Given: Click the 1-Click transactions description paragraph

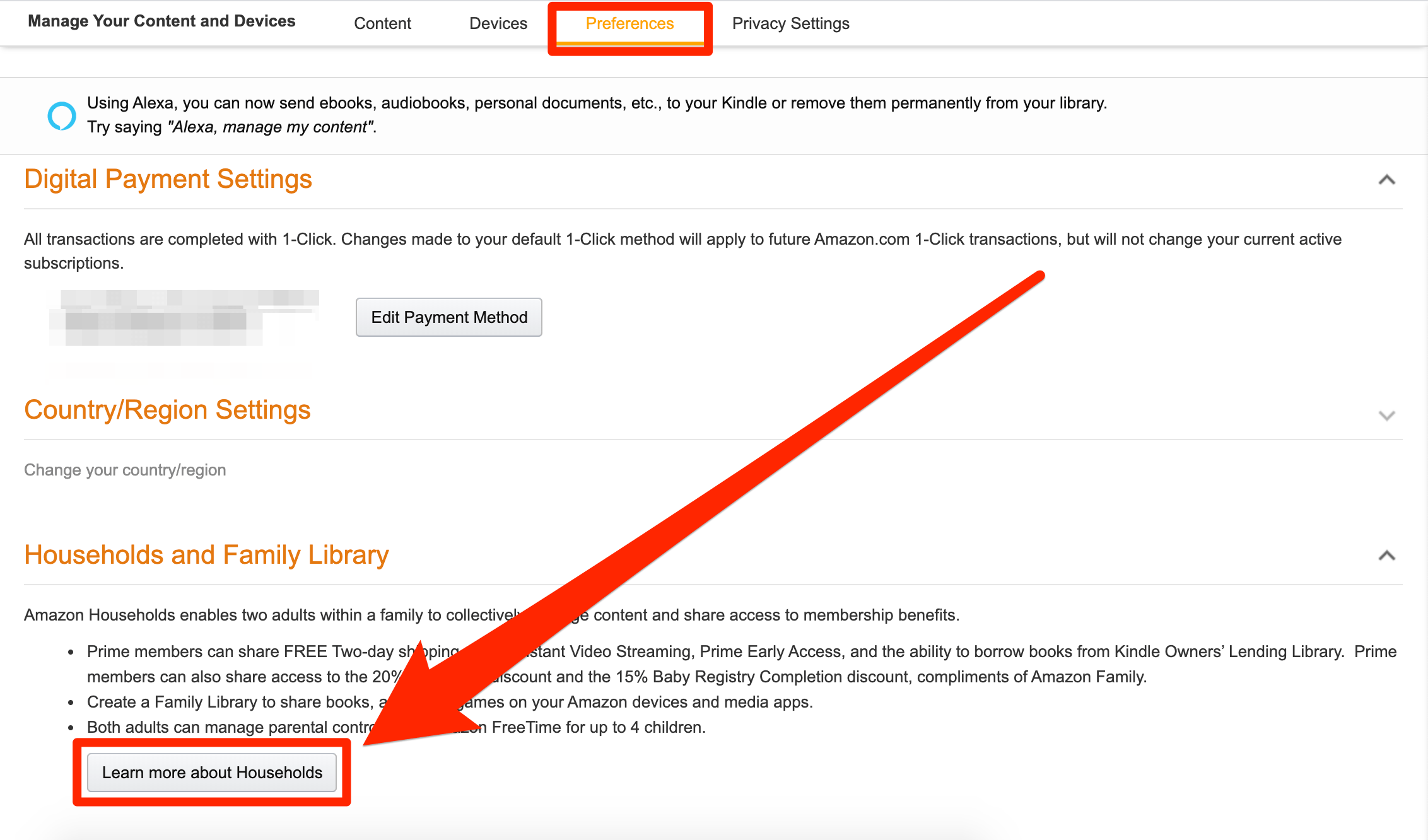Looking at the screenshot, I should pyautogui.click(x=681, y=240).
